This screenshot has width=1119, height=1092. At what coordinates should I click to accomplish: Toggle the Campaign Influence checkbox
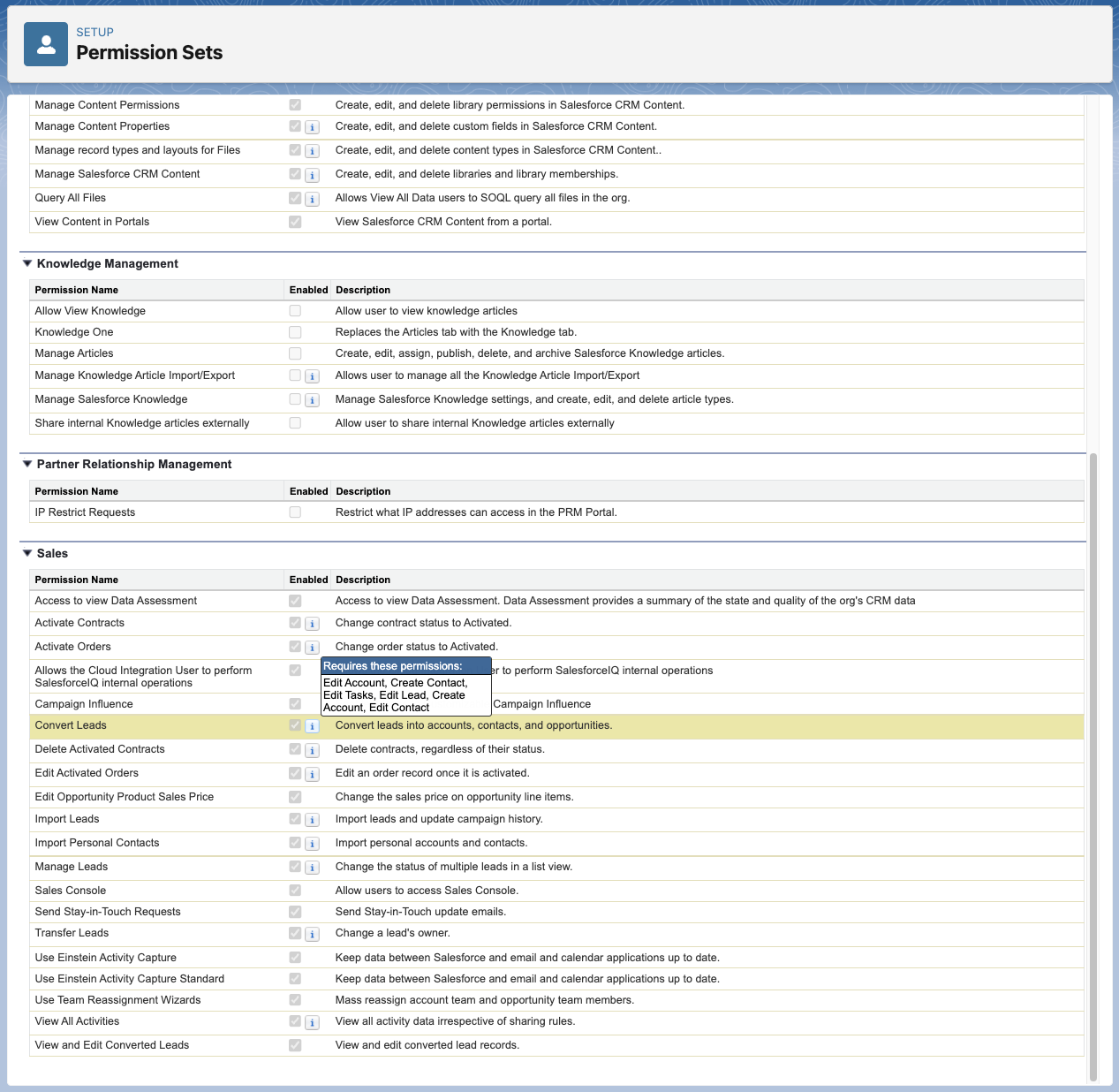click(x=295, y=704)
